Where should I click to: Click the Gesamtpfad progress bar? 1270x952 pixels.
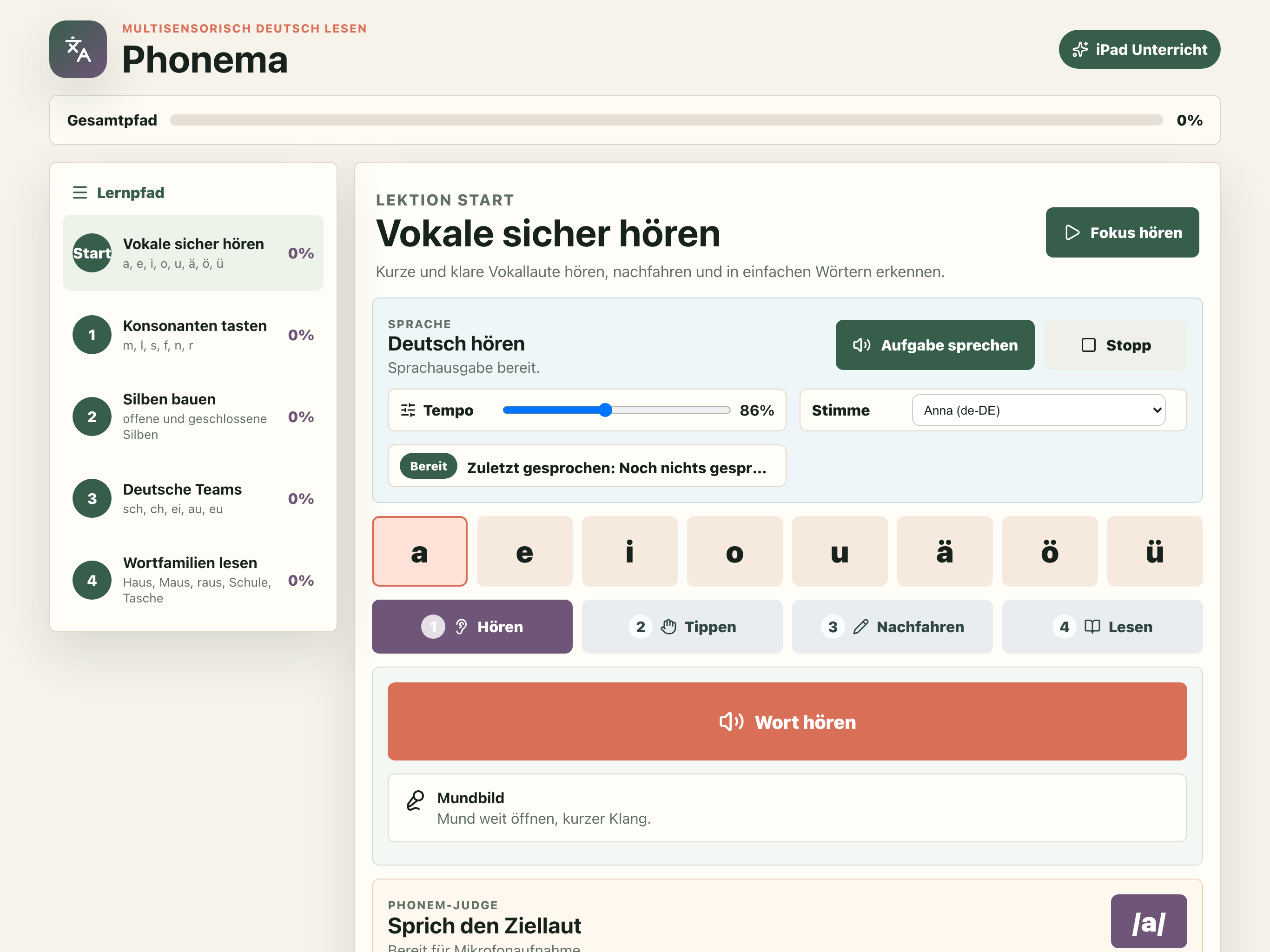click(667, 120)
